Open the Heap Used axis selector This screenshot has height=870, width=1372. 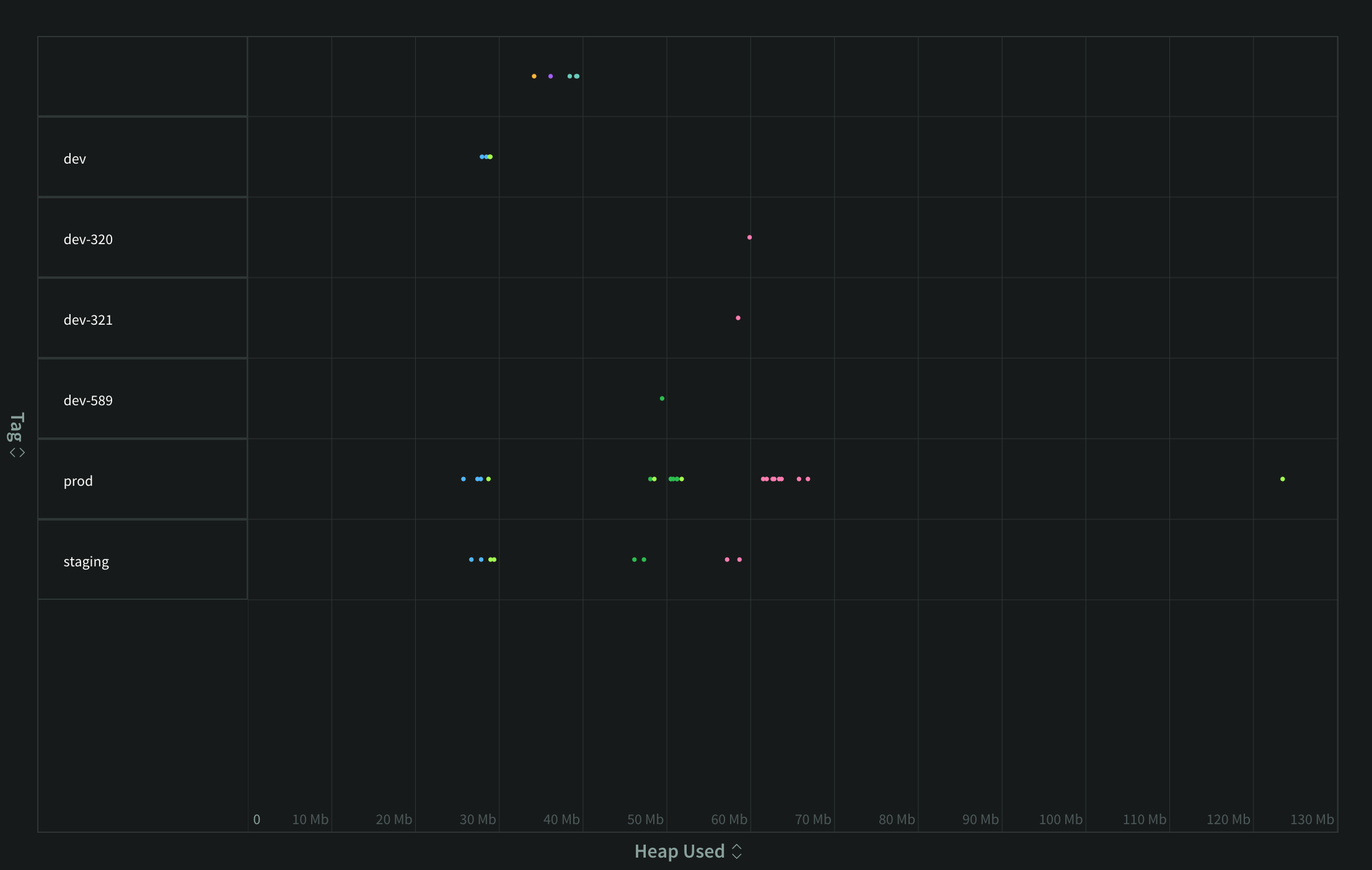688,851
